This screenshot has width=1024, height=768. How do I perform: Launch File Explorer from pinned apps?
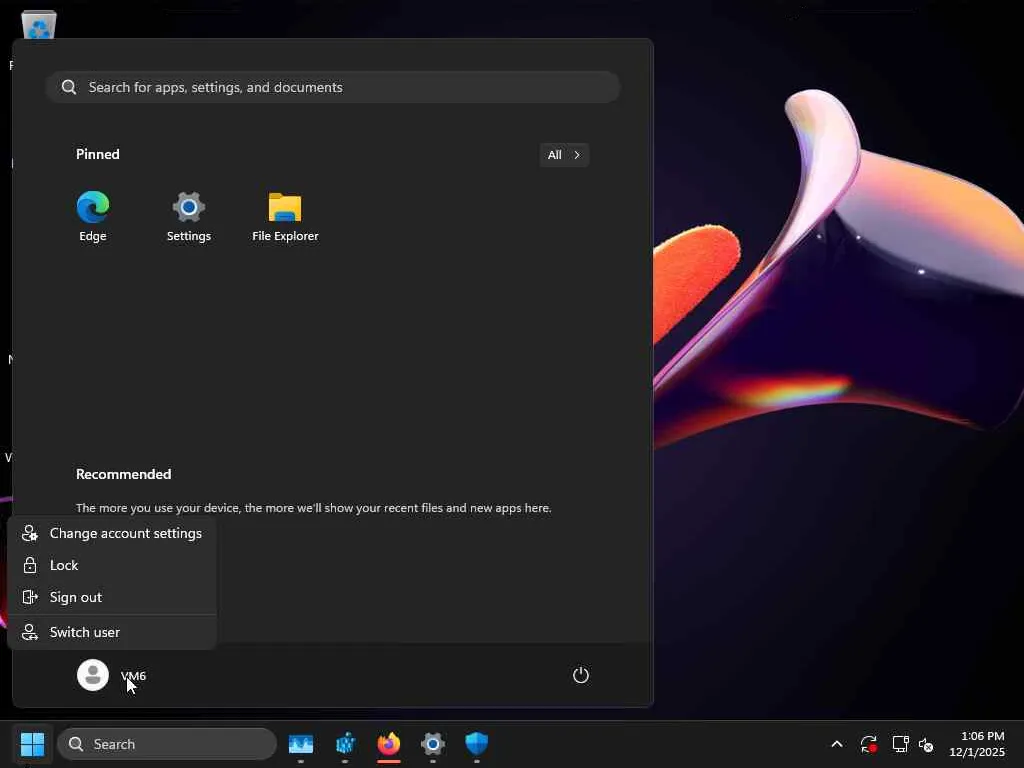point(285,217)
